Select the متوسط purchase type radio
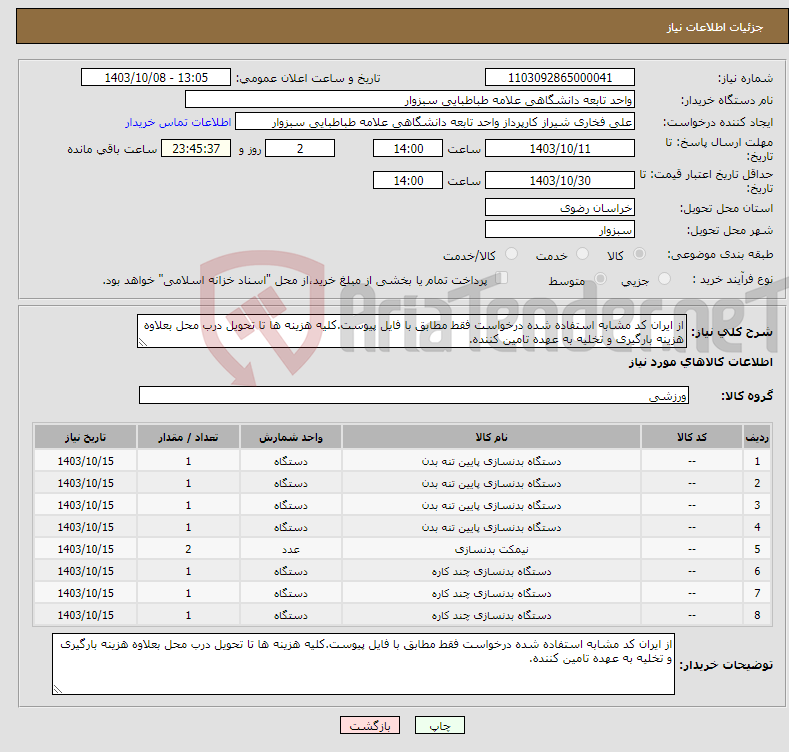Screen dimensions: 789x752 coord(600,278)
